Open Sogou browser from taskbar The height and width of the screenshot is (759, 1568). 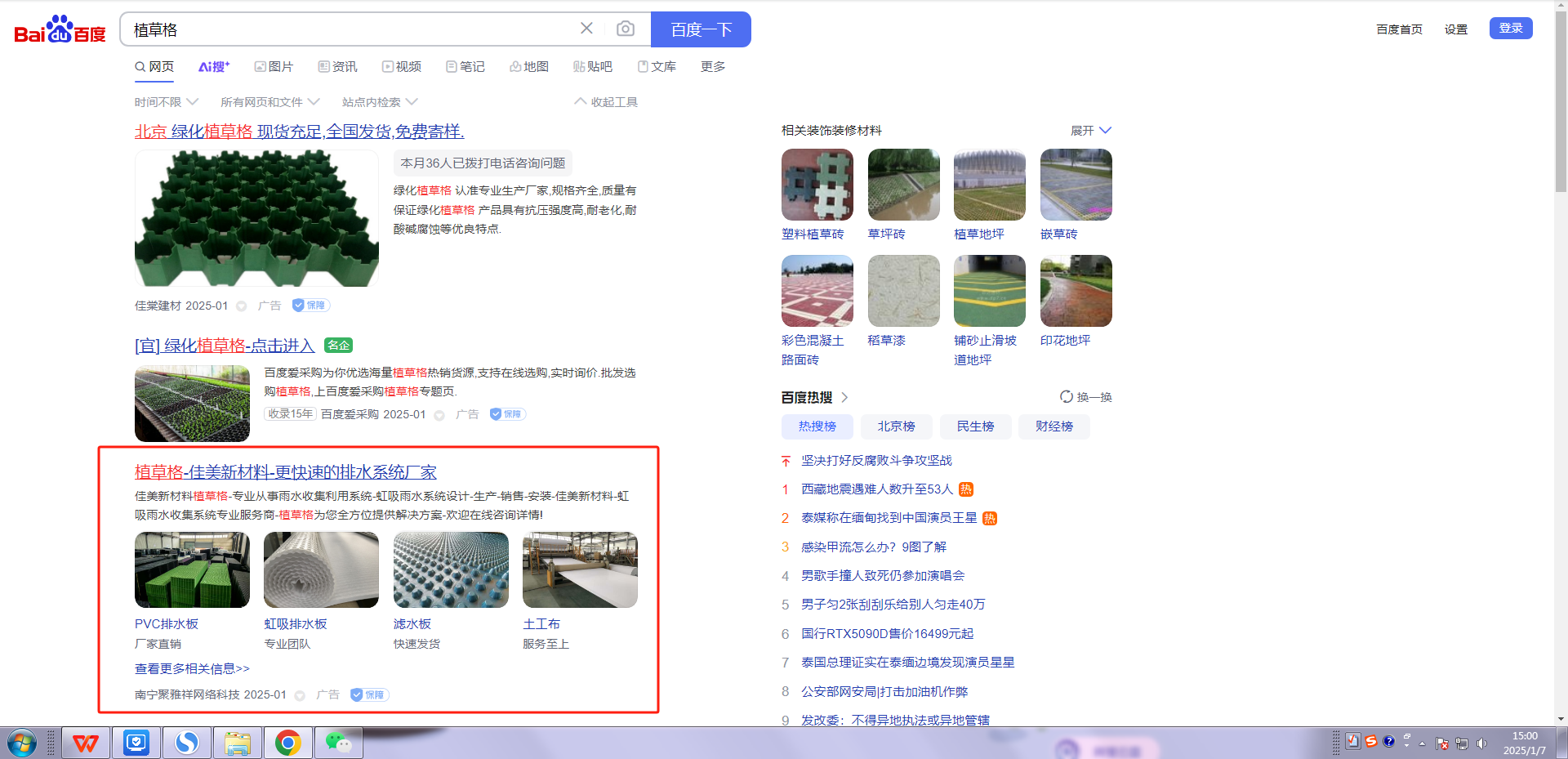(x=187, y=743)
